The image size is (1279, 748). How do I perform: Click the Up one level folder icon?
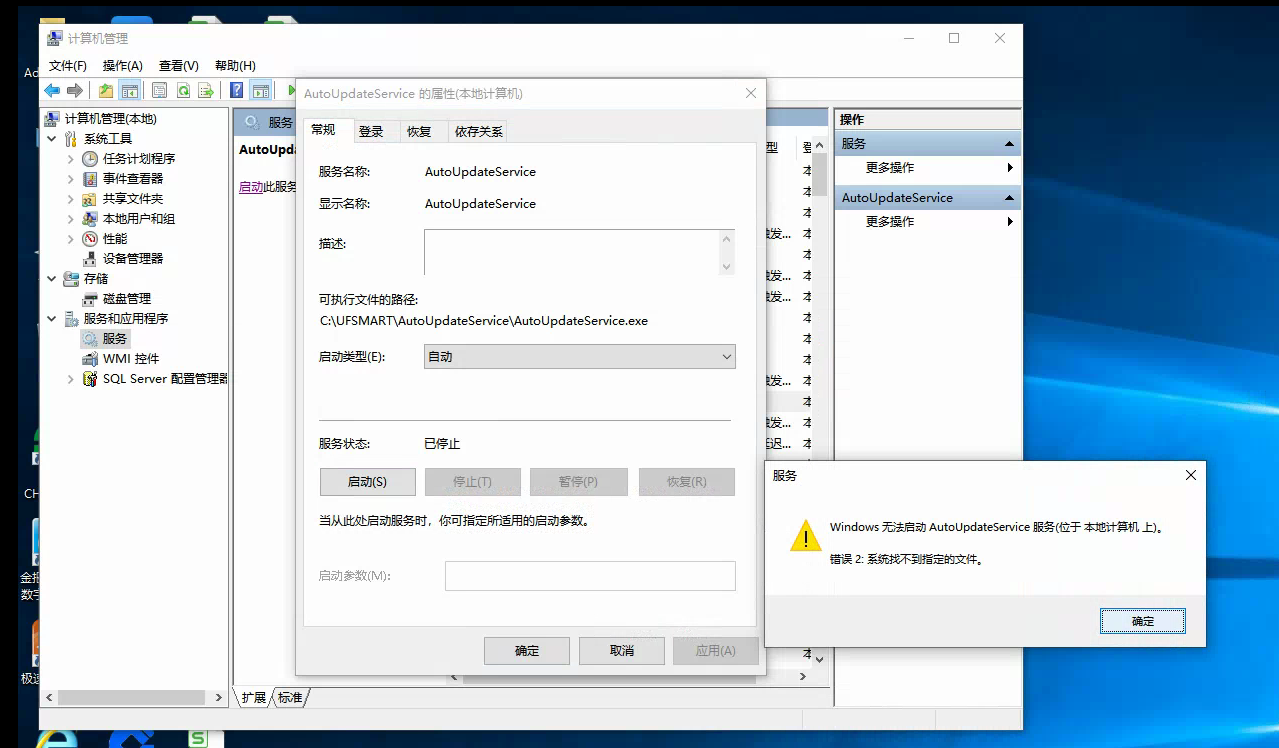[106, 90]
